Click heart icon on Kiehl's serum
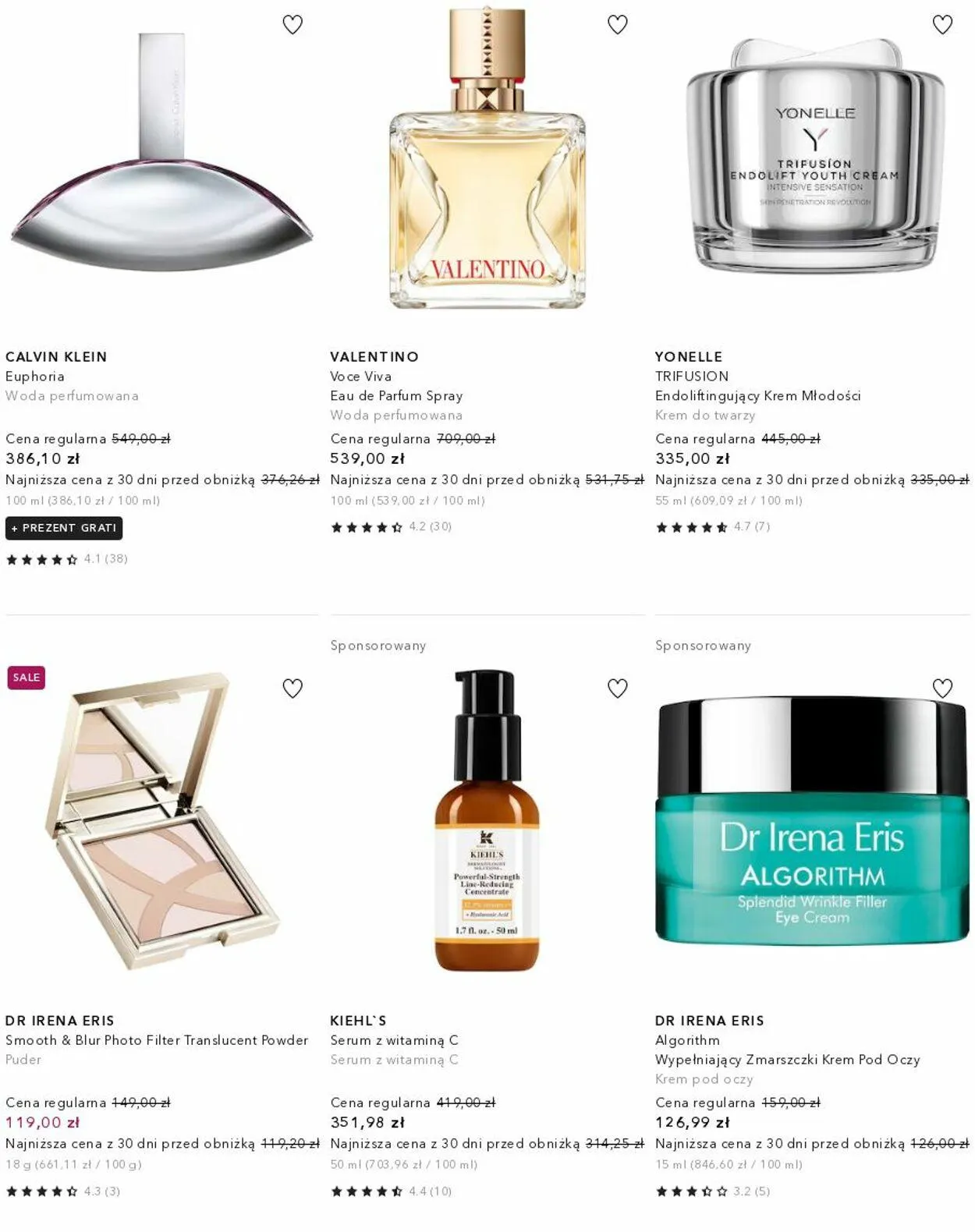The height and width of the screenshot is (1232, 975). point(618,689)
